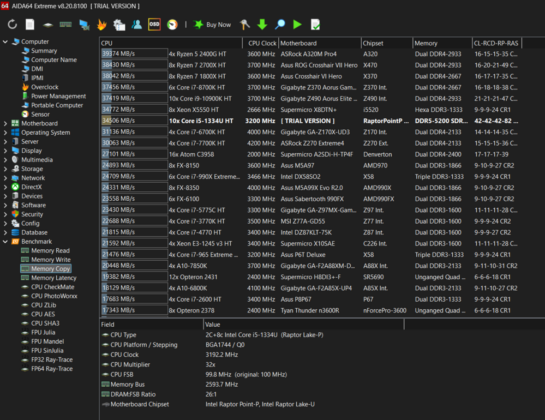545x420 pixels.
Task: Click the flame stability test icon
Action: tap(101, 24)
